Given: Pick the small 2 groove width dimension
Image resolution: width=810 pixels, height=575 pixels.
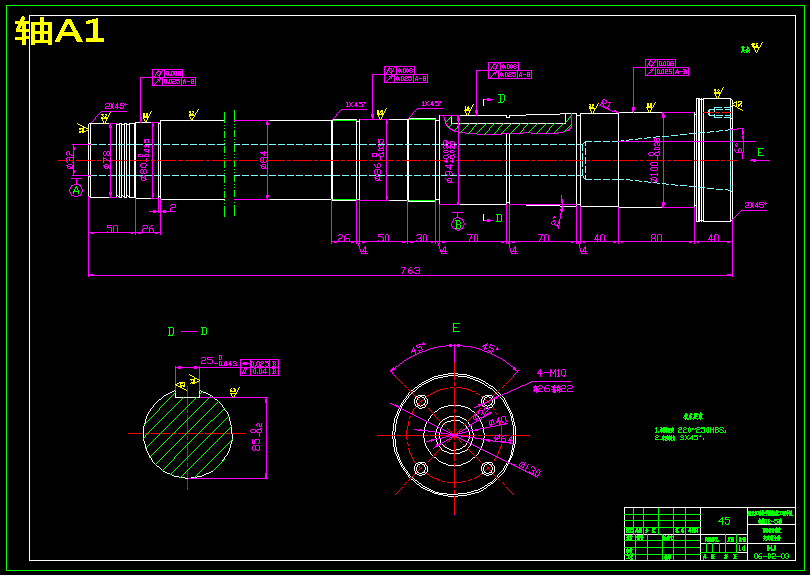Looking at the screenshot, I should (173, 208).
